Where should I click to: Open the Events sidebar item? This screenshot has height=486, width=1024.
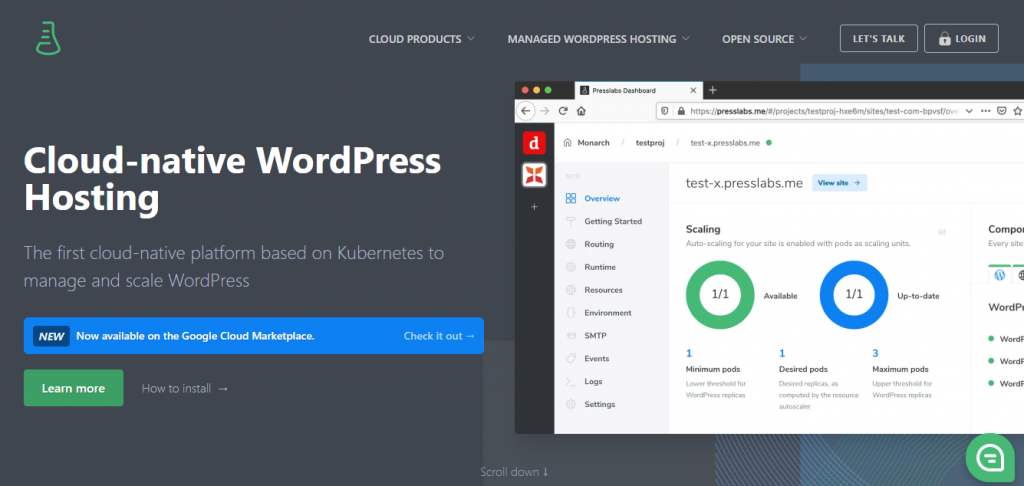tap(597, 358)
